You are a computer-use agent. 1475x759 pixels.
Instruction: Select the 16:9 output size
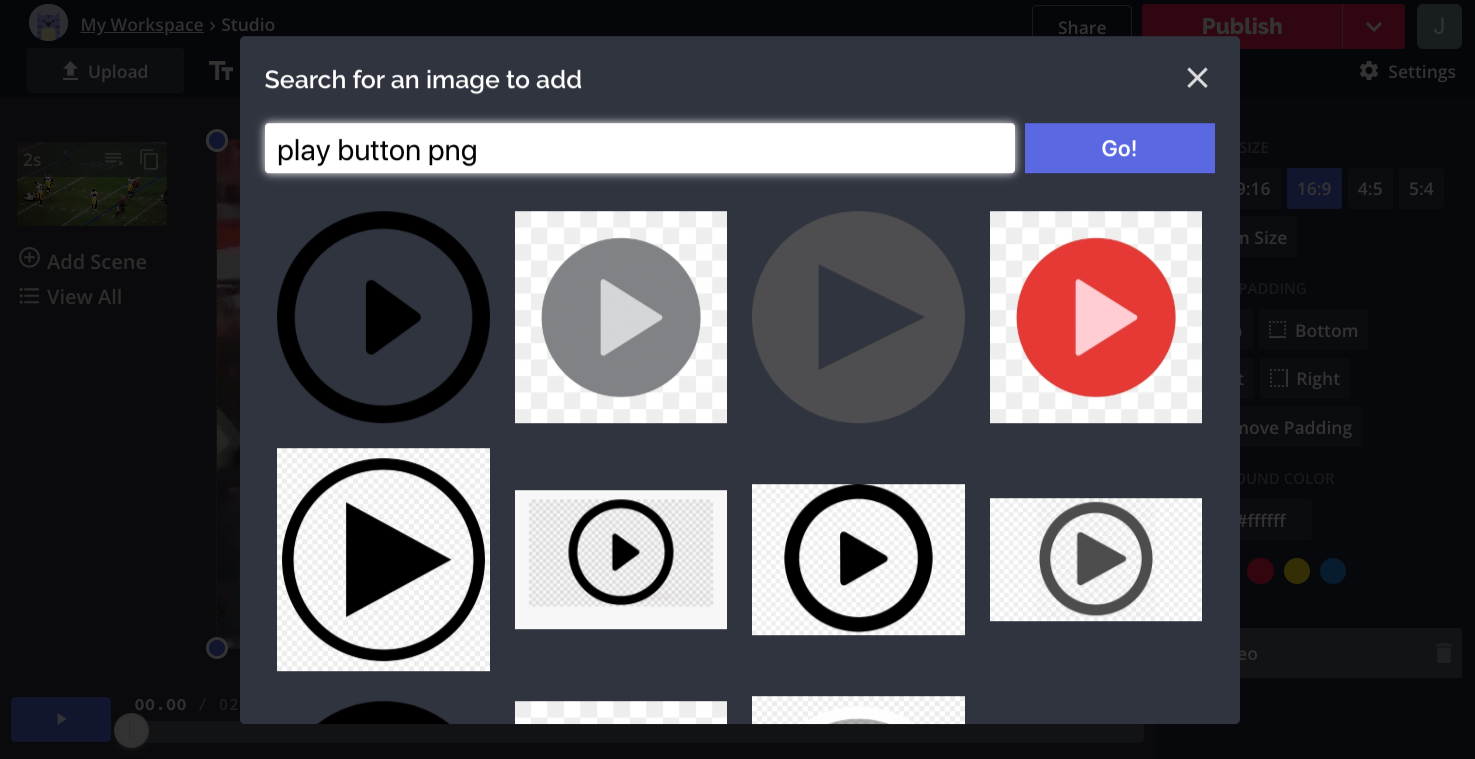point(1314,188)
